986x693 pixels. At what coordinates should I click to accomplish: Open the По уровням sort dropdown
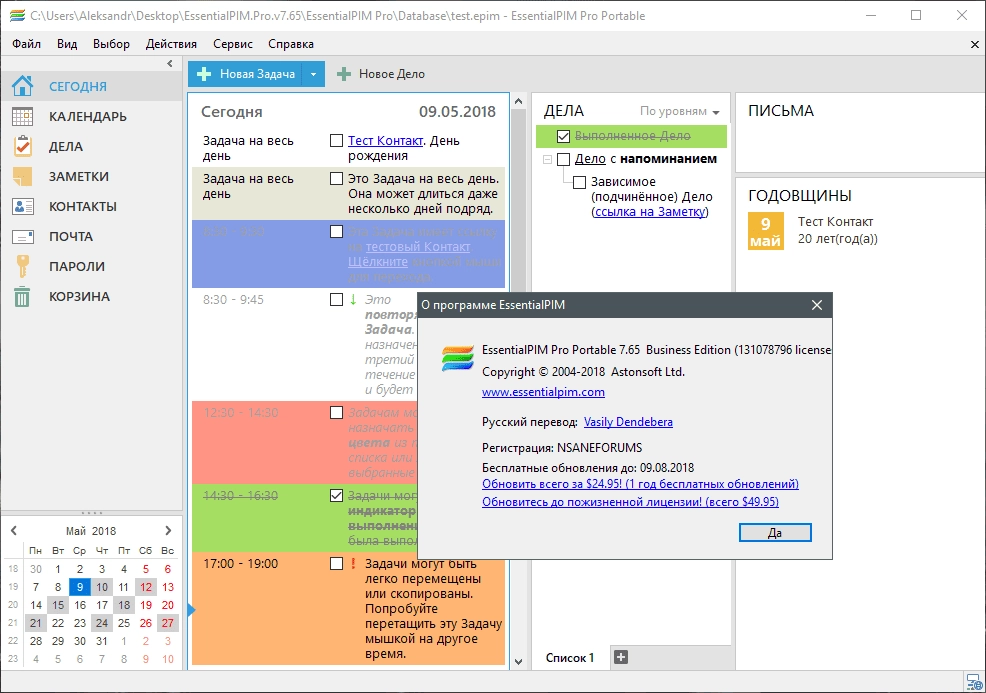coord(679,111)
